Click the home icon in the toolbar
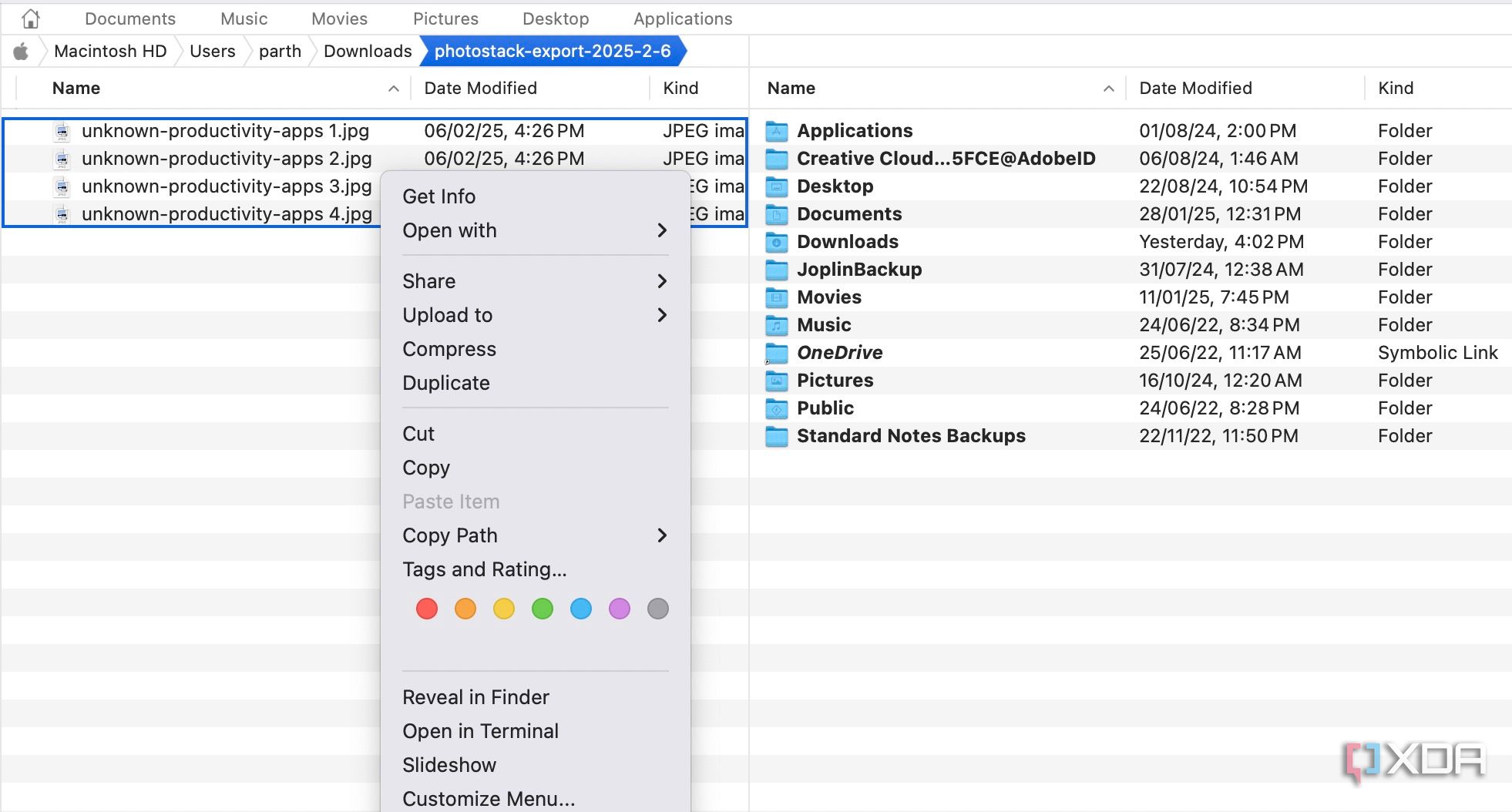 pos(30,16)
